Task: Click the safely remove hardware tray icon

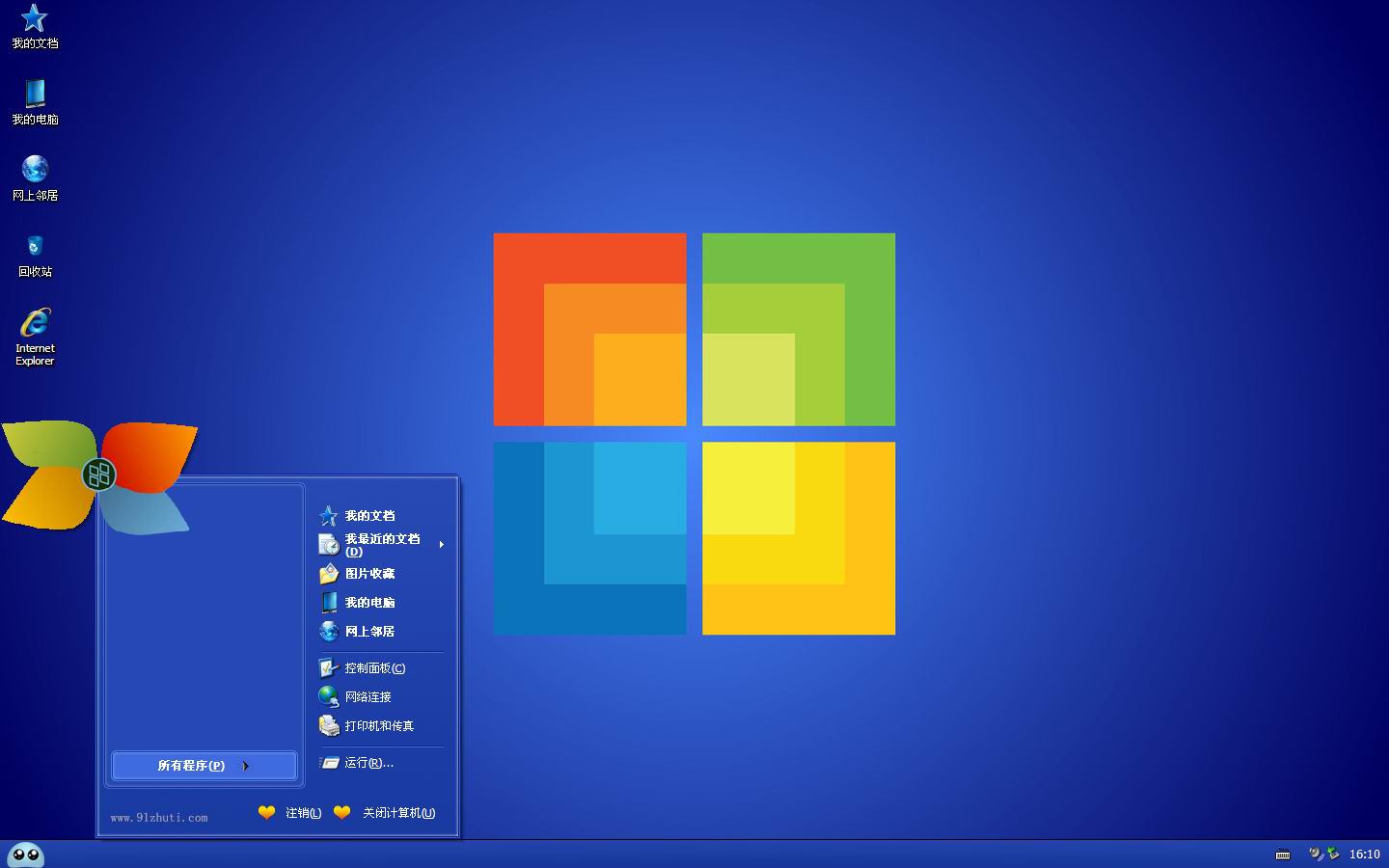Action: [x=1333, y=854]
